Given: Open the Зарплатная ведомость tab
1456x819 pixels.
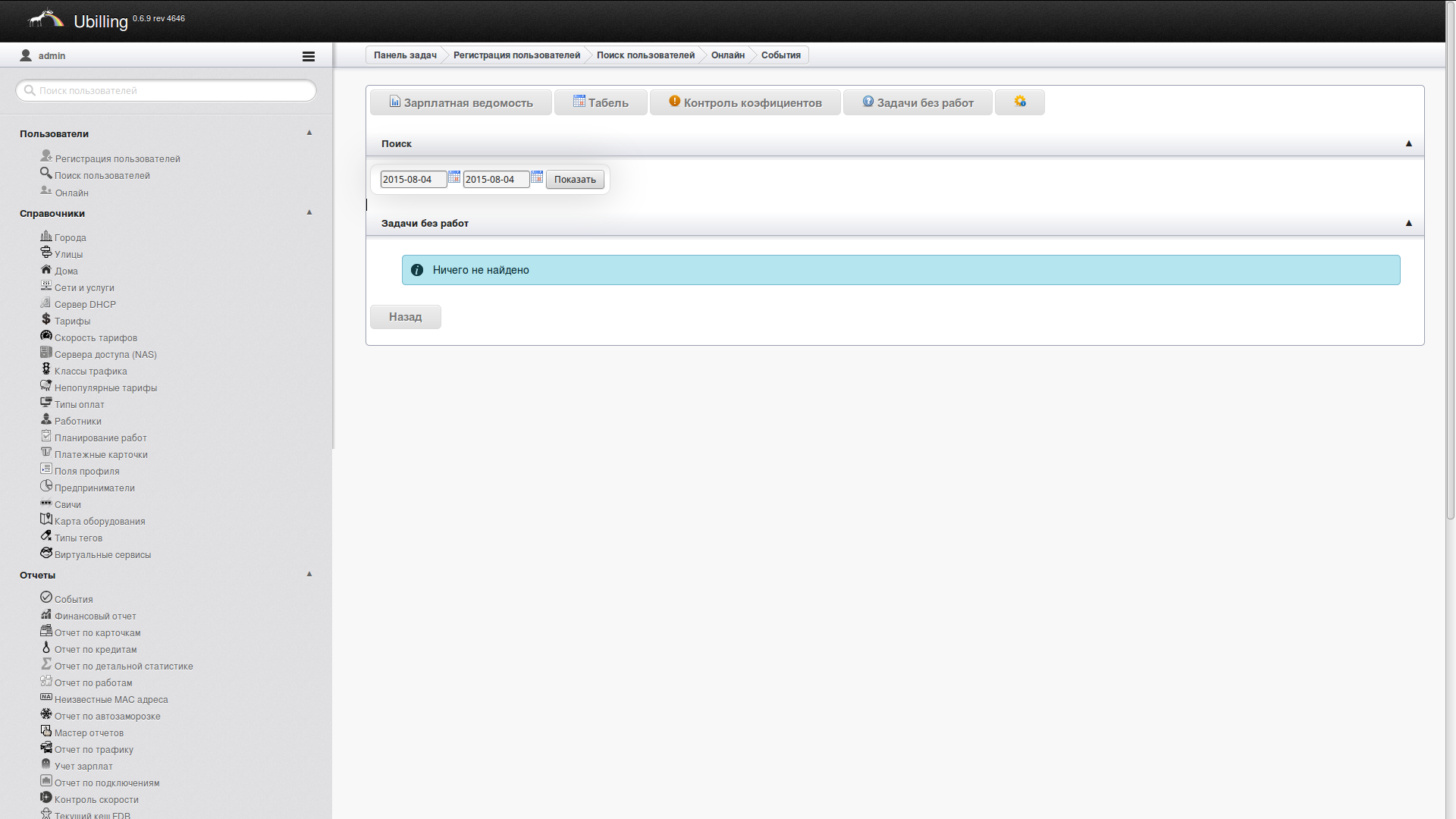Looking at the screenshot, I should (x=460, y=102).
